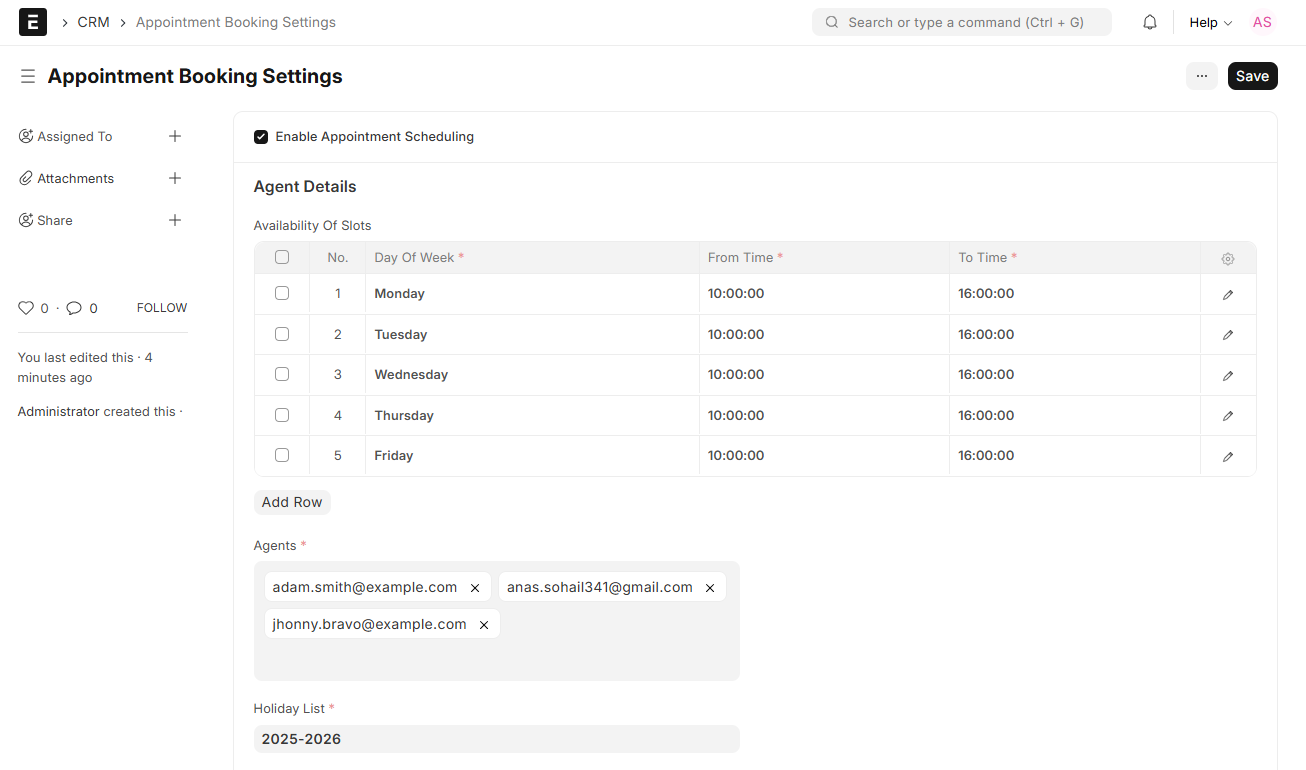Open the Help dropdown menu
The width and height of the screenshot is (1306, 770).
coord(1210,22)
